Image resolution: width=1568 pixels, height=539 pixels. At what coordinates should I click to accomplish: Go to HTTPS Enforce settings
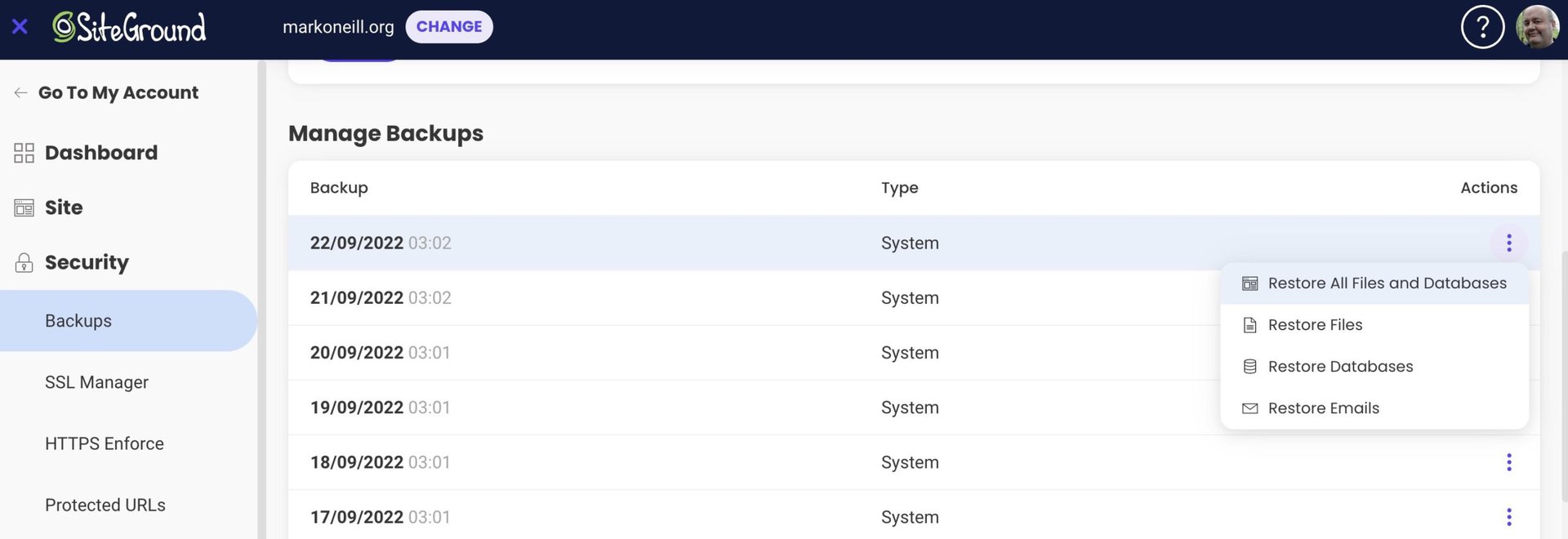pos(105,443)
